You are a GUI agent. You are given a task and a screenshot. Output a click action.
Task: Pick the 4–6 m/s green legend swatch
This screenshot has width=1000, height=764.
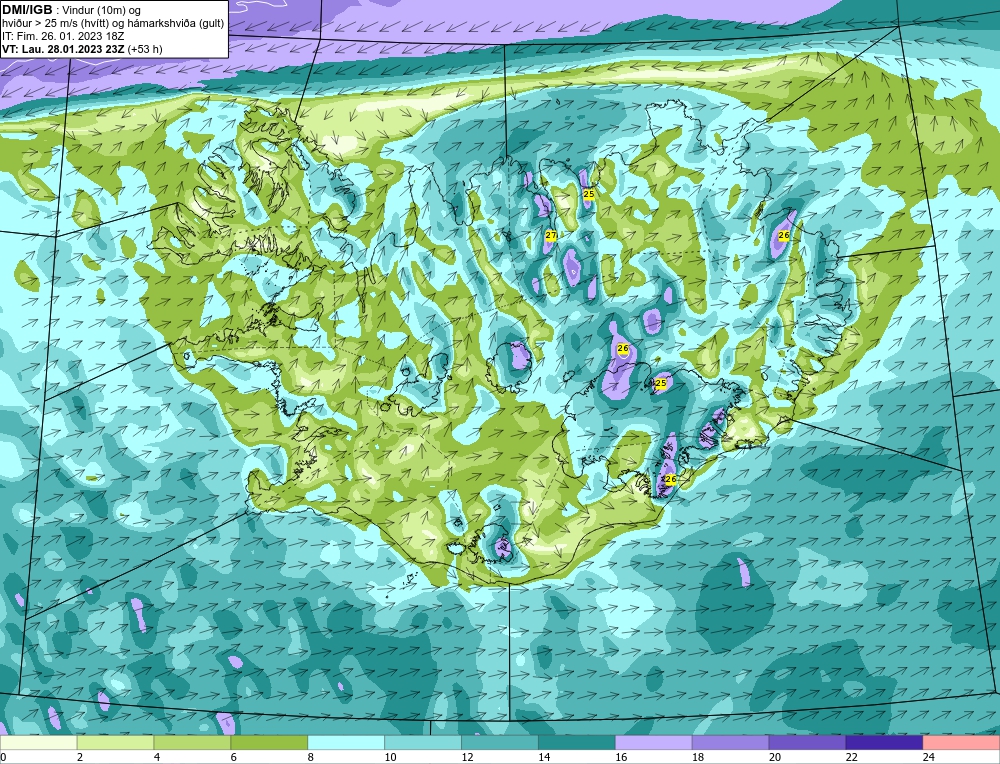[x=192, y=743]
